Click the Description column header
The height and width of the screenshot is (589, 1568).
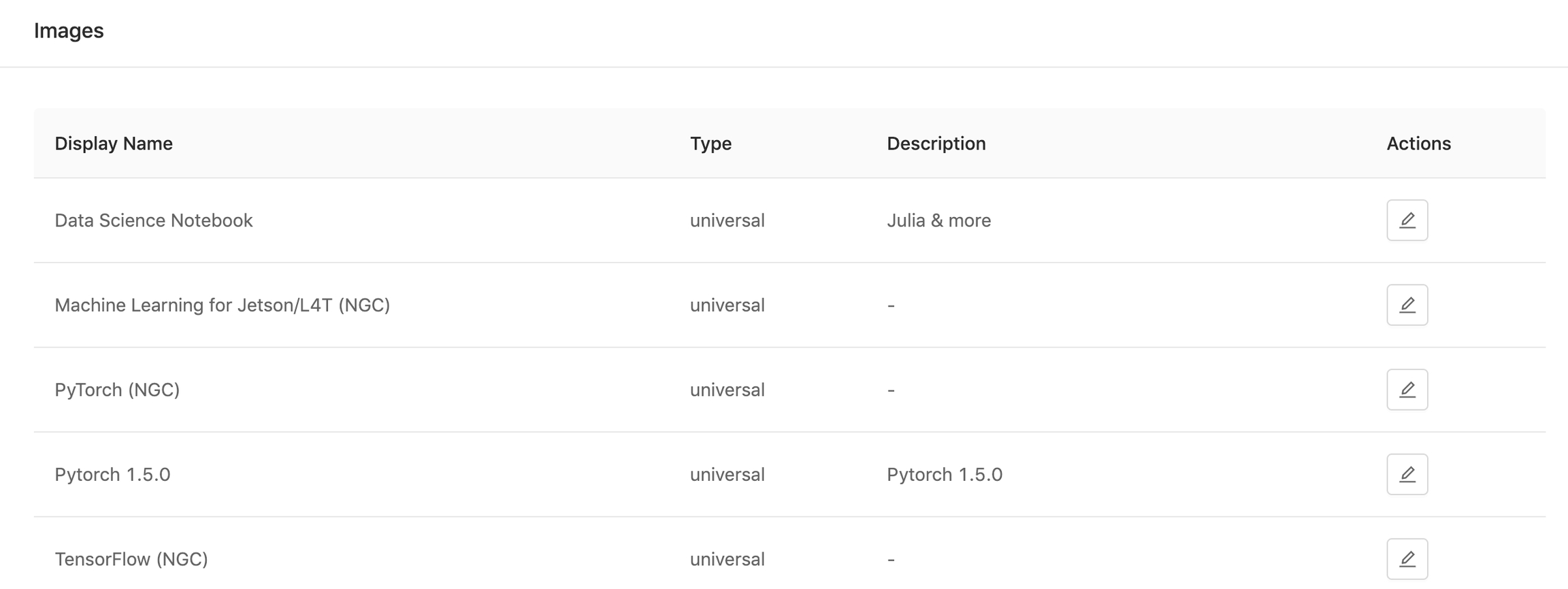[936, 144]
